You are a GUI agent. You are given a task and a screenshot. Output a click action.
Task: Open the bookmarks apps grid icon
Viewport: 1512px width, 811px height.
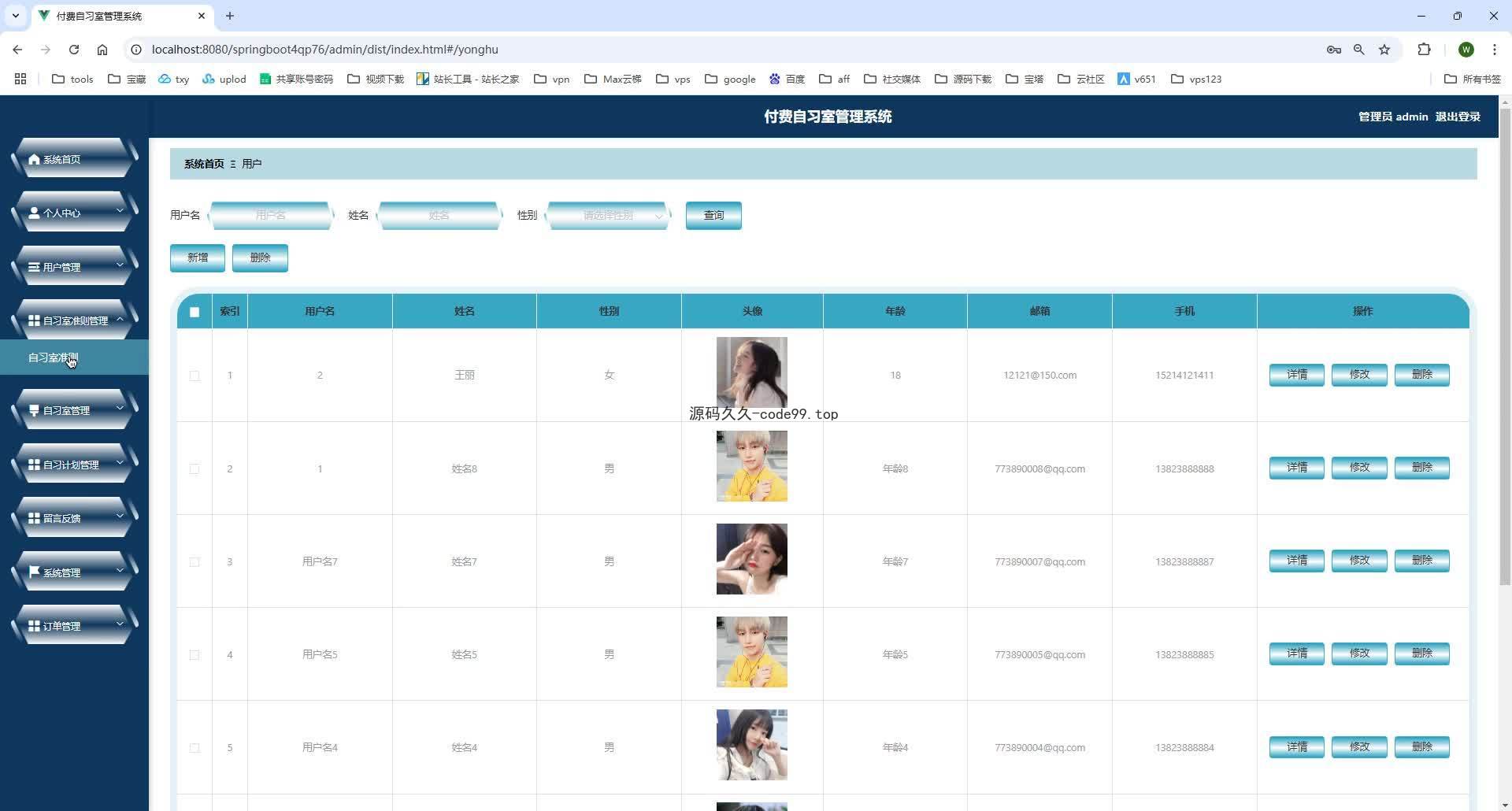click(x=20, y=79)
